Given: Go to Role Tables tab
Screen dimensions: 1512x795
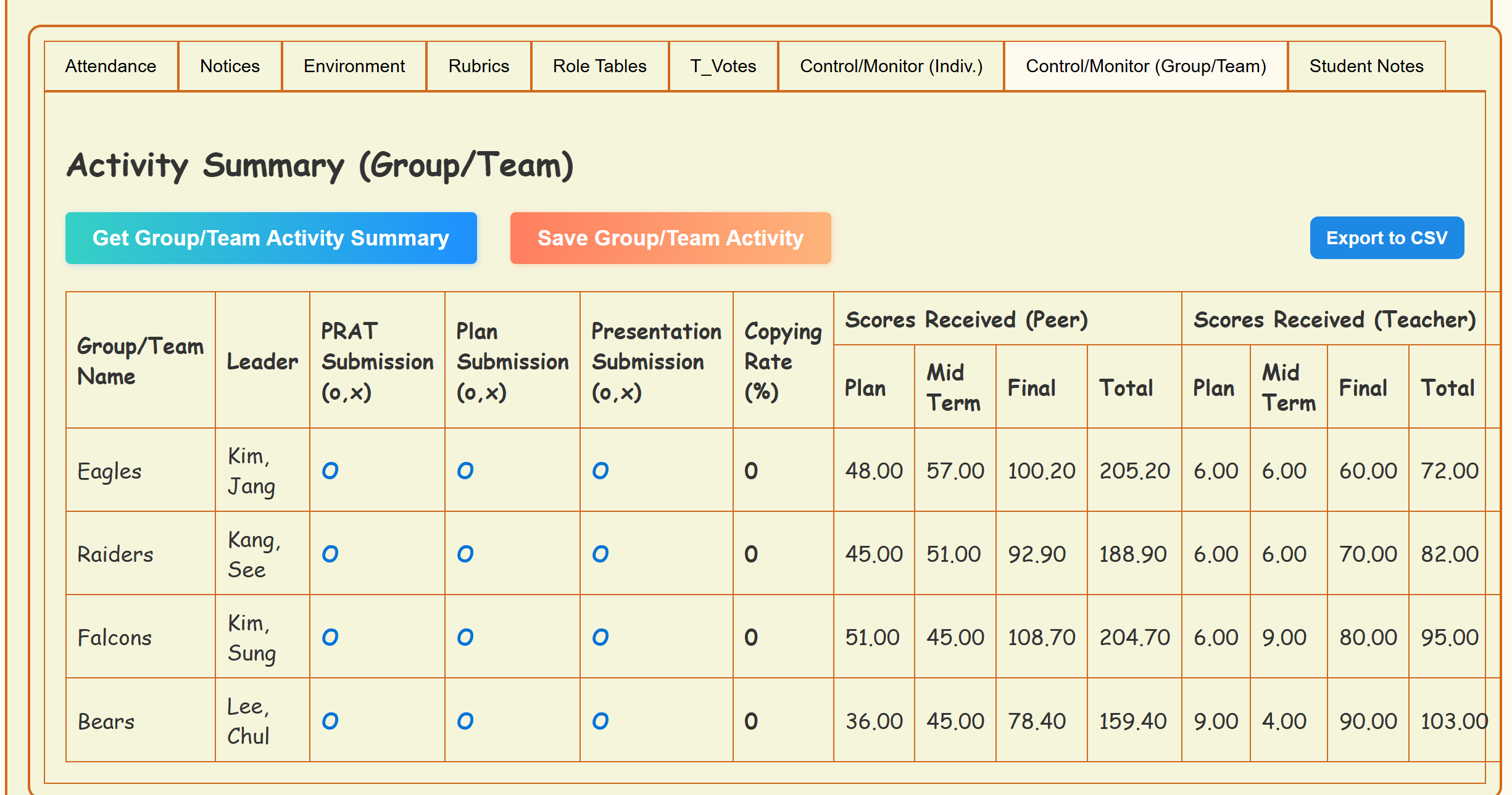Looking at the screenshot, I should [x=599, y=66].
